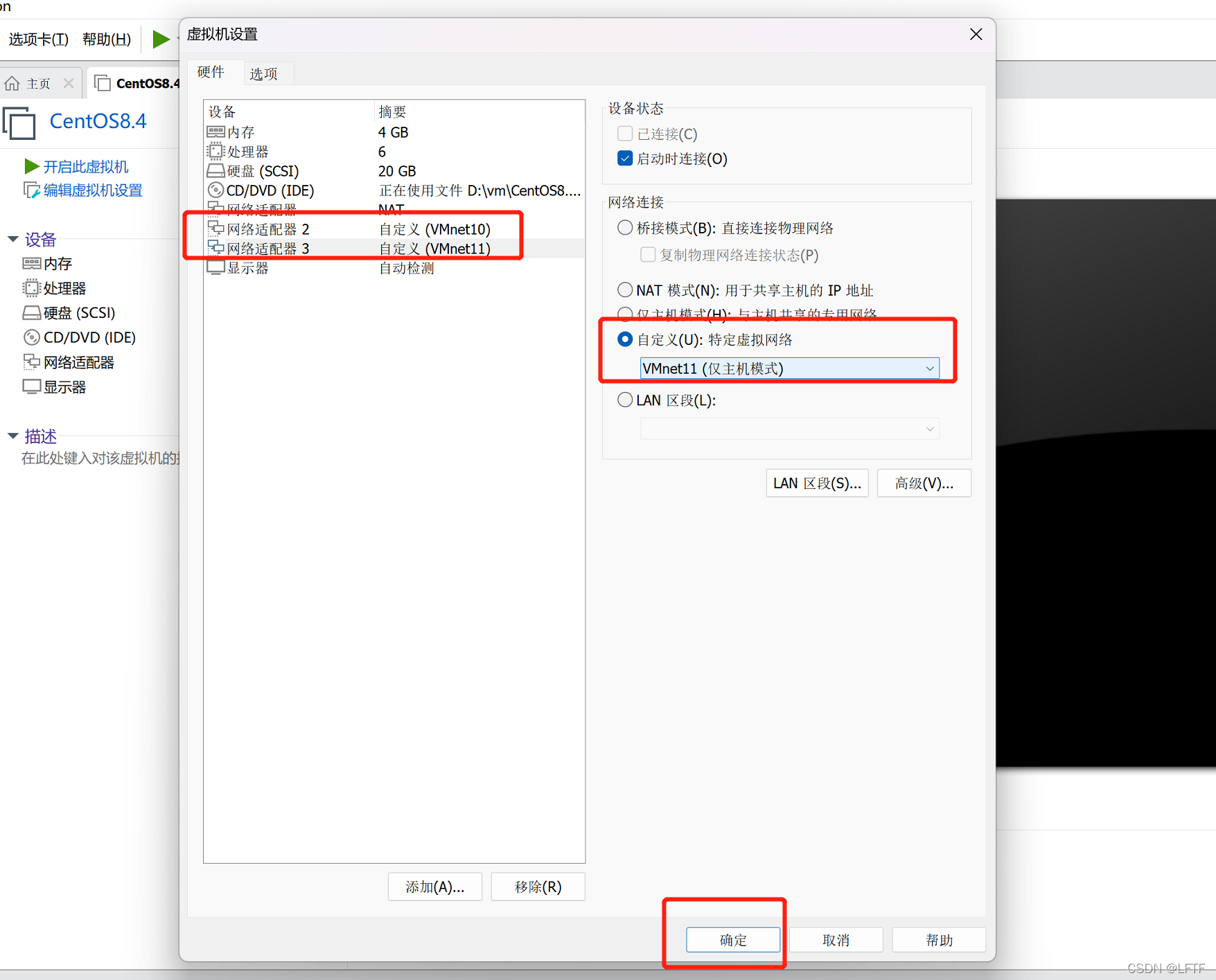
Task: Close the 虚拟机设置 dialog with the X
Action: pos(976,34)
